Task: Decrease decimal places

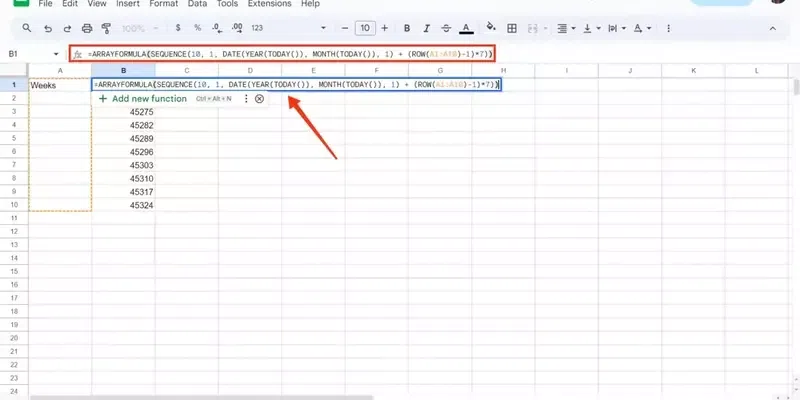Action: [x=217, y=28]
